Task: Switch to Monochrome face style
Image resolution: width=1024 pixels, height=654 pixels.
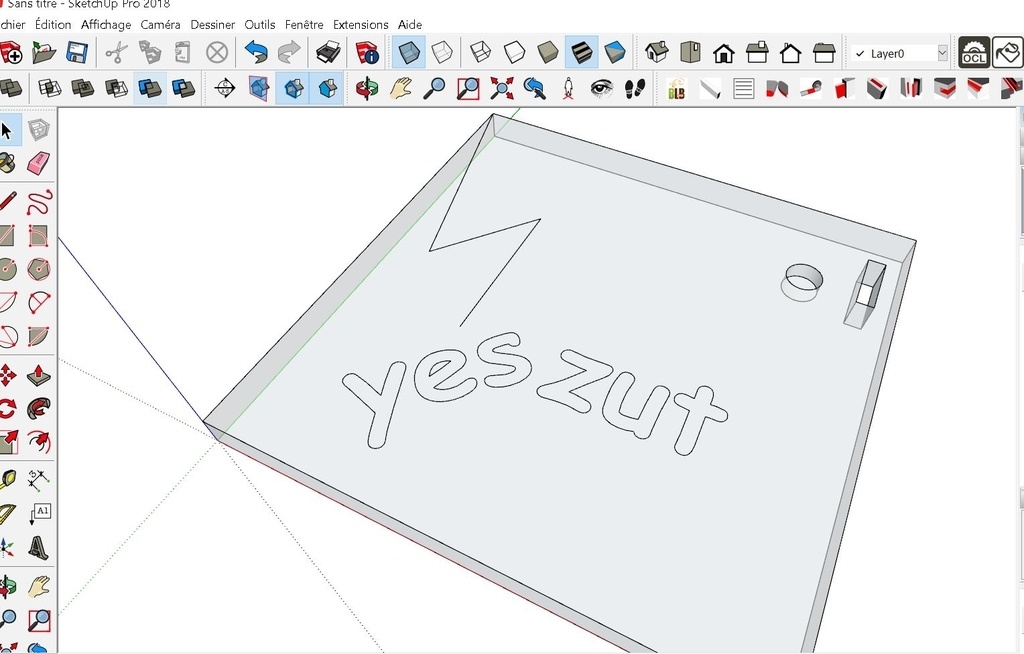Action: tap(615, 52)
